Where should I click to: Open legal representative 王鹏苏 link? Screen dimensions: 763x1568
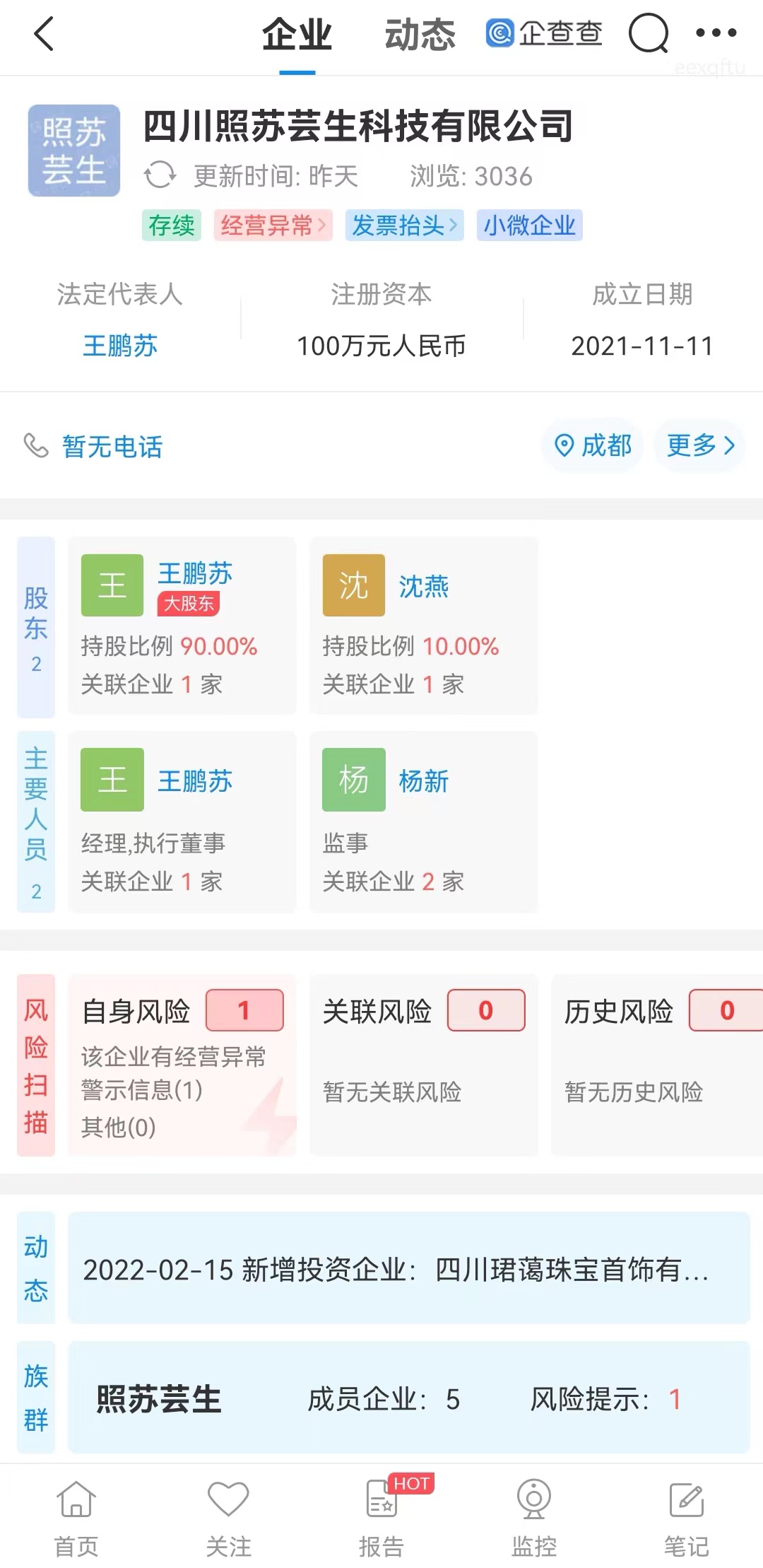click(x=120, y=346)
